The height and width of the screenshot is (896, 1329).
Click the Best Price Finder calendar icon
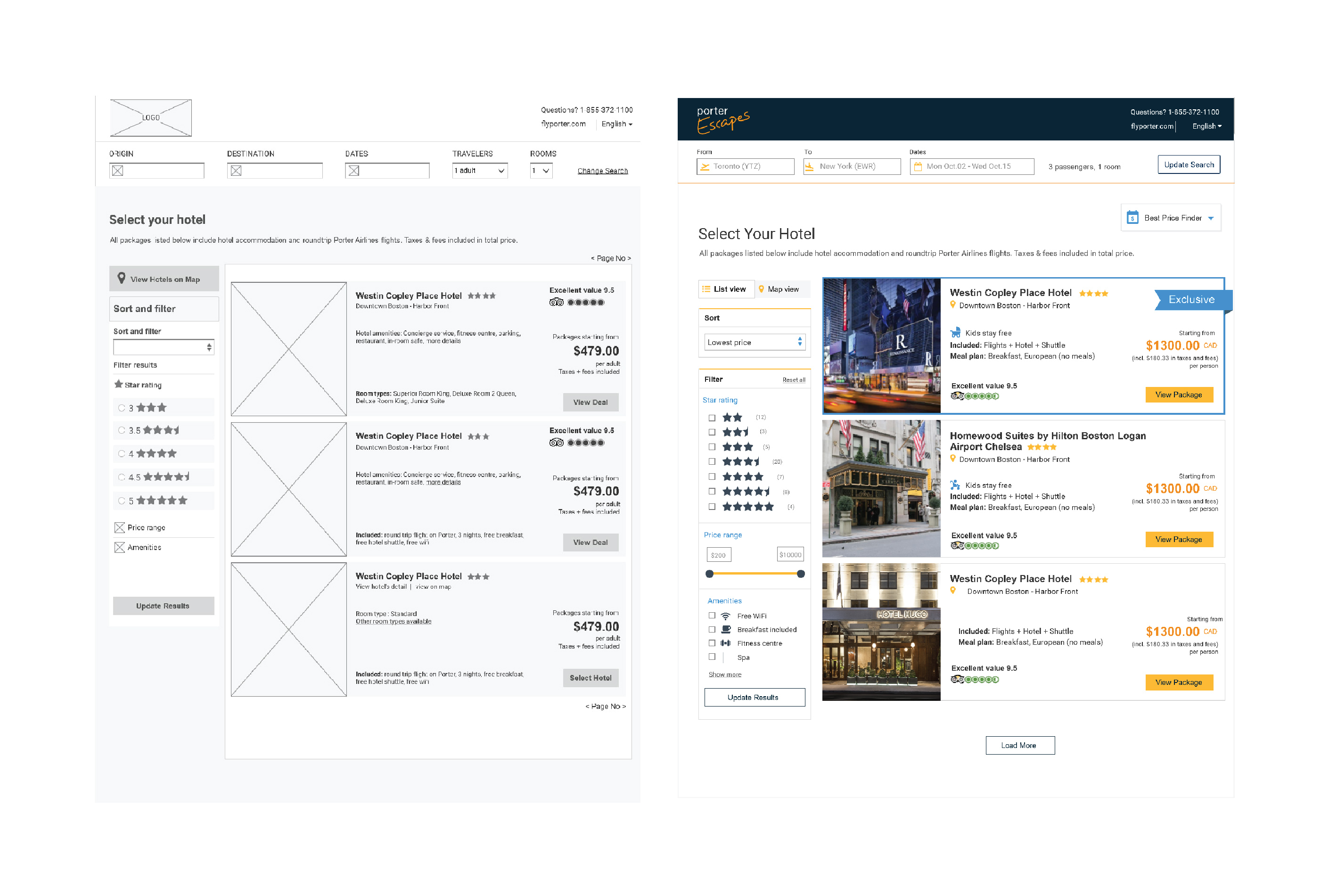[1132, 218]
